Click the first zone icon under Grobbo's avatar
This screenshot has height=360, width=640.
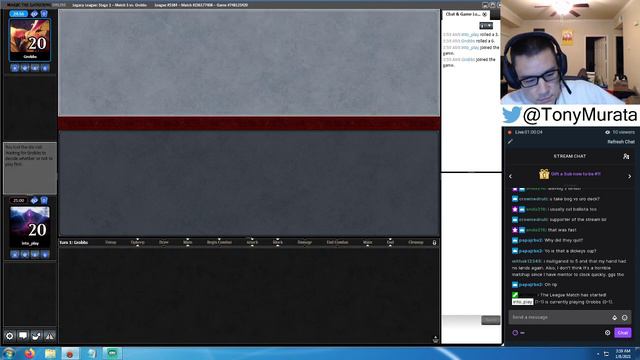(x=15, y=68)
